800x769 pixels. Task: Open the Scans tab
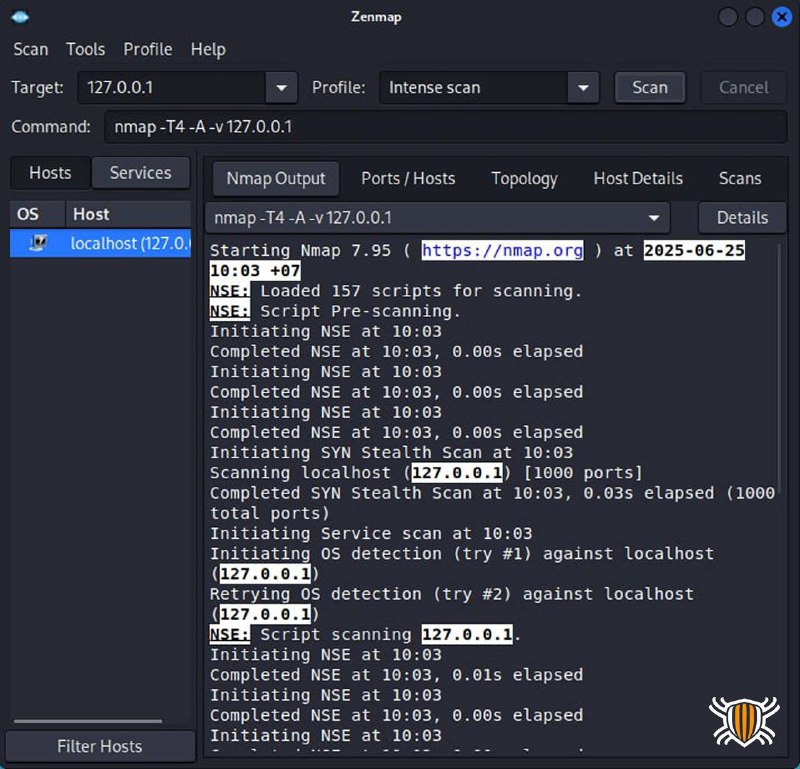tap(740, 179)
